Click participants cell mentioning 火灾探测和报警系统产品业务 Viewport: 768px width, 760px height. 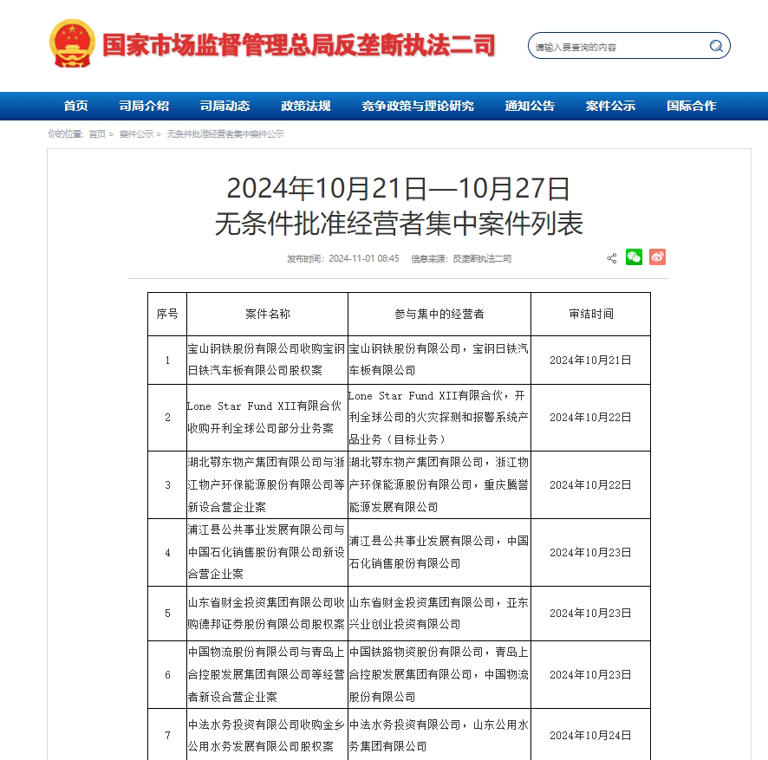point(439,417)
